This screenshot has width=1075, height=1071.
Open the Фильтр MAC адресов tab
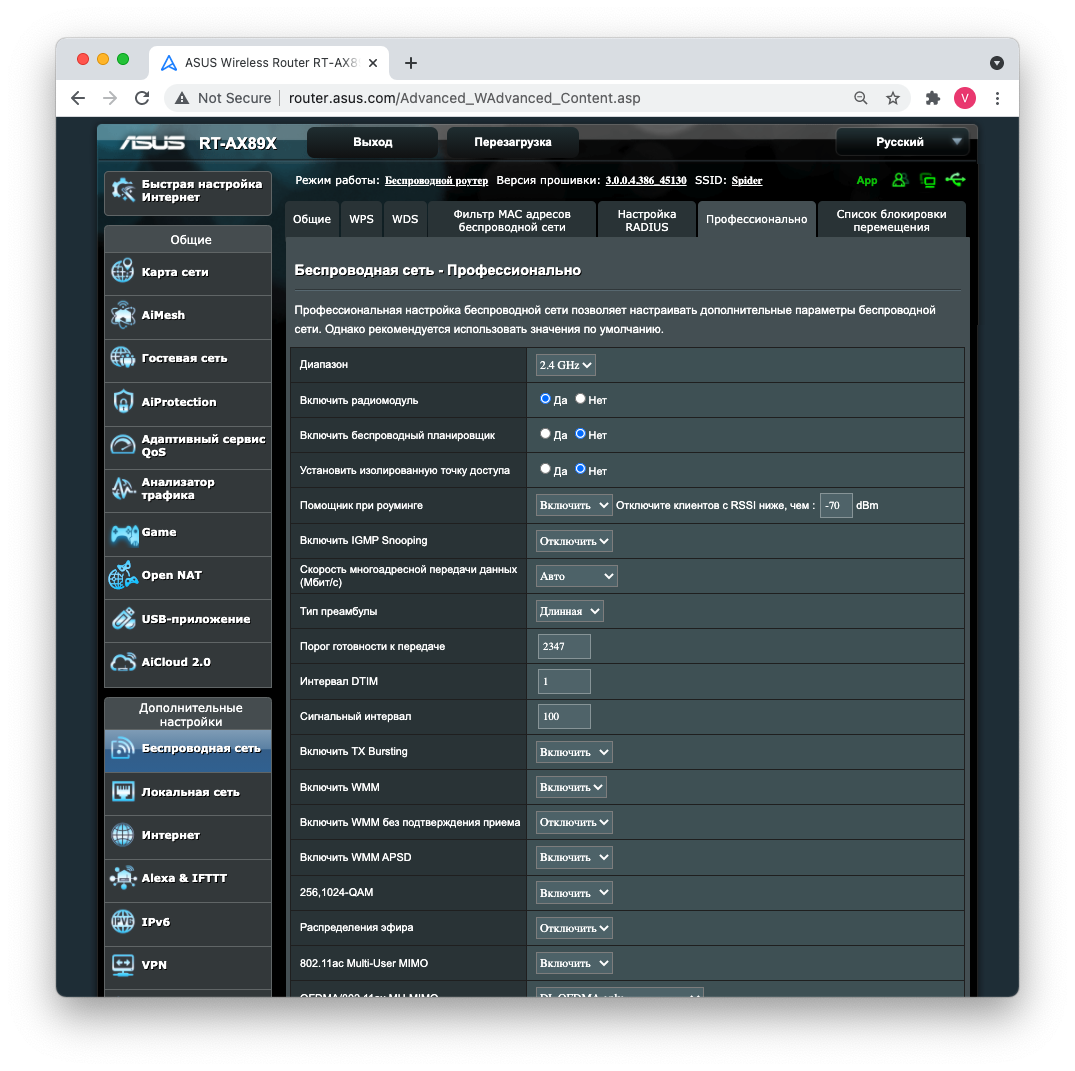coord(512,220)
